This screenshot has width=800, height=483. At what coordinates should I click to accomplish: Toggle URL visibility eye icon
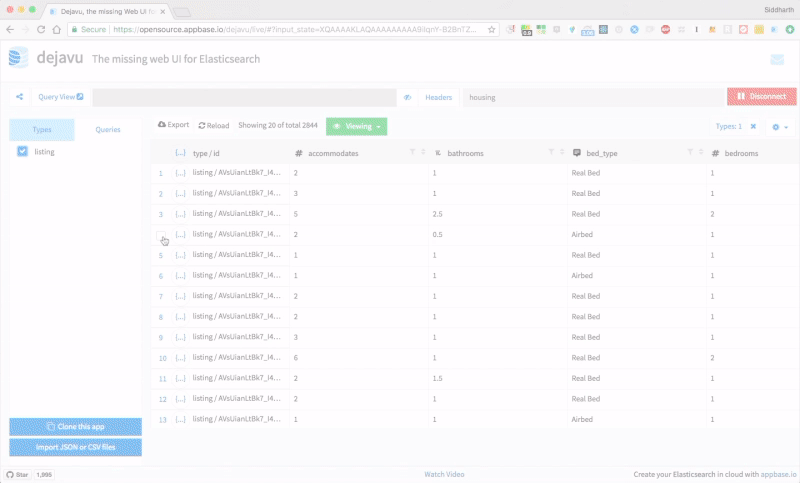click(407, 97)
